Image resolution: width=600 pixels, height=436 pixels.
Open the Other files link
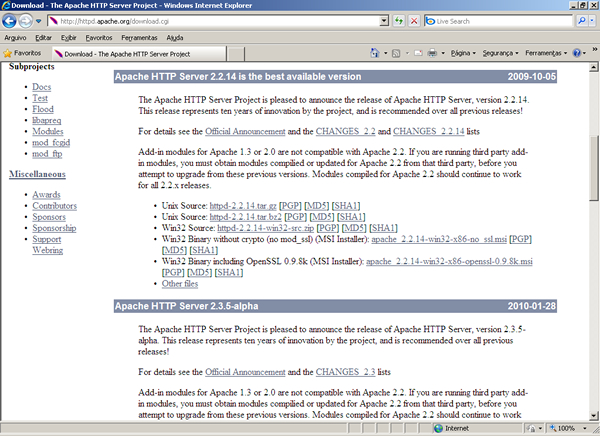coord(180,284)
